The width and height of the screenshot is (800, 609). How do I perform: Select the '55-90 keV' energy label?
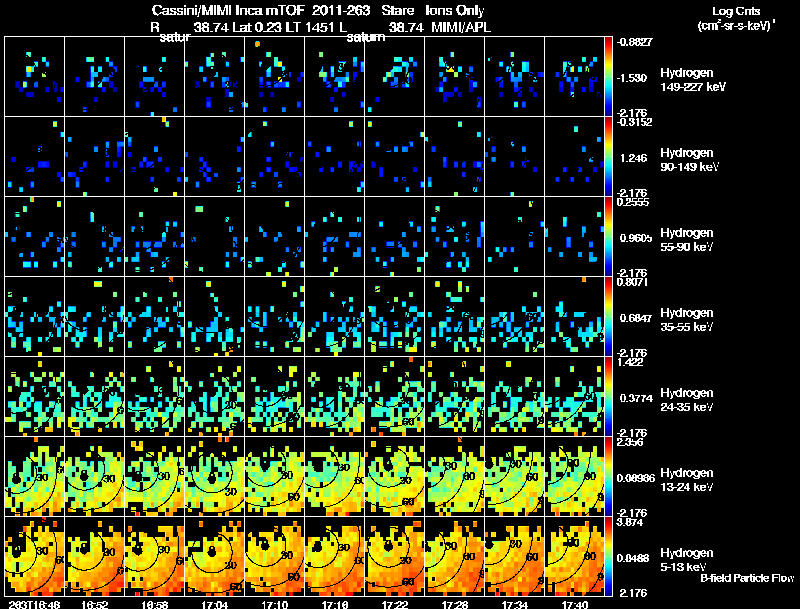coord(686,247)
